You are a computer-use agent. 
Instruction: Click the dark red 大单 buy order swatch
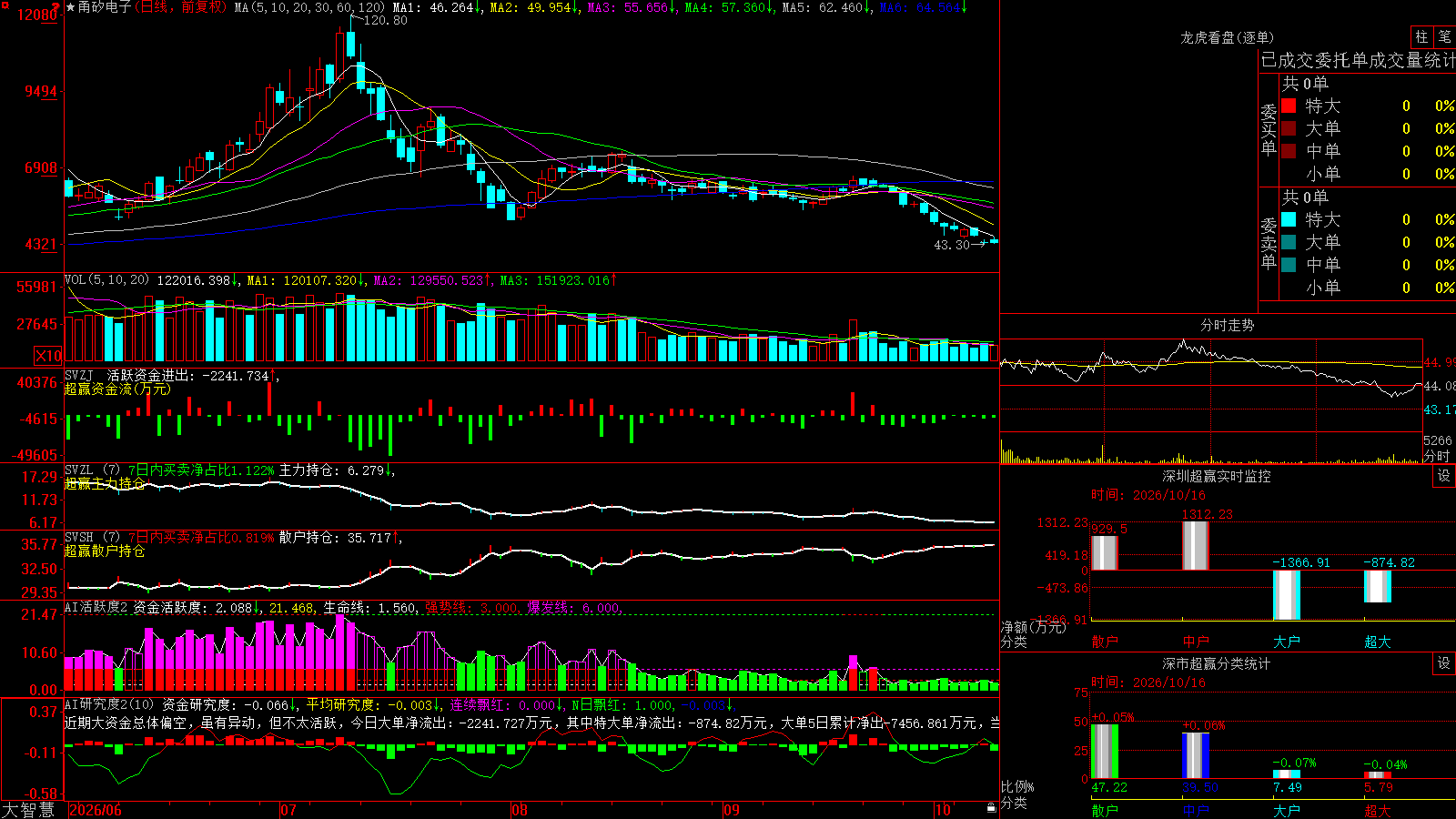(1289, 128)
